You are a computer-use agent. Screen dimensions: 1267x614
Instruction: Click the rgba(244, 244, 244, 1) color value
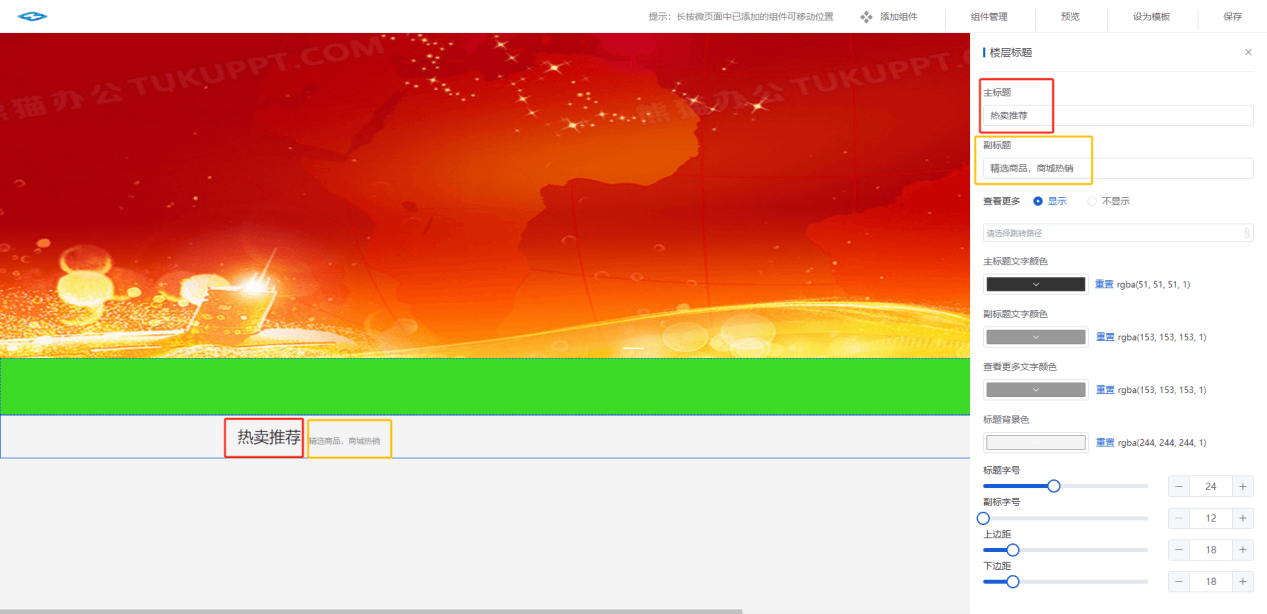click(1162, 442)
